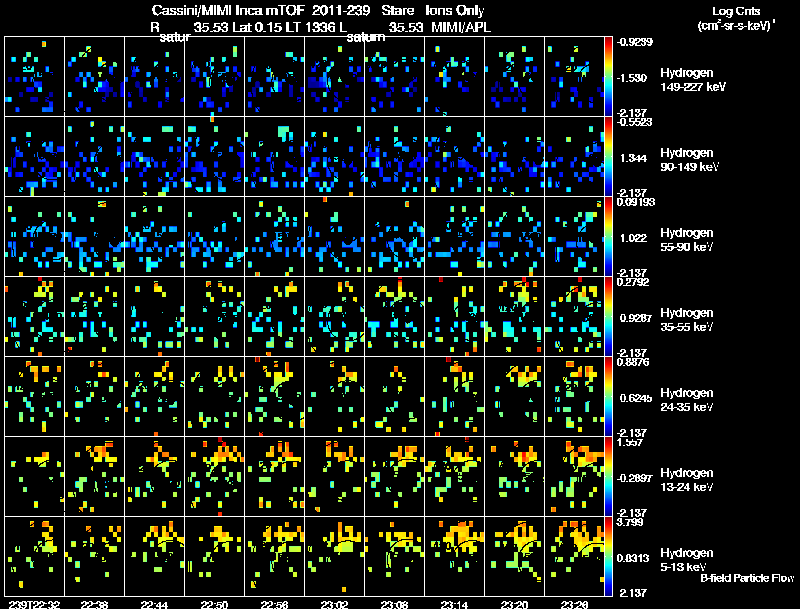Click the Hydrogen 35-55 keV row label

pyautogui.click(x=687, y=320)
